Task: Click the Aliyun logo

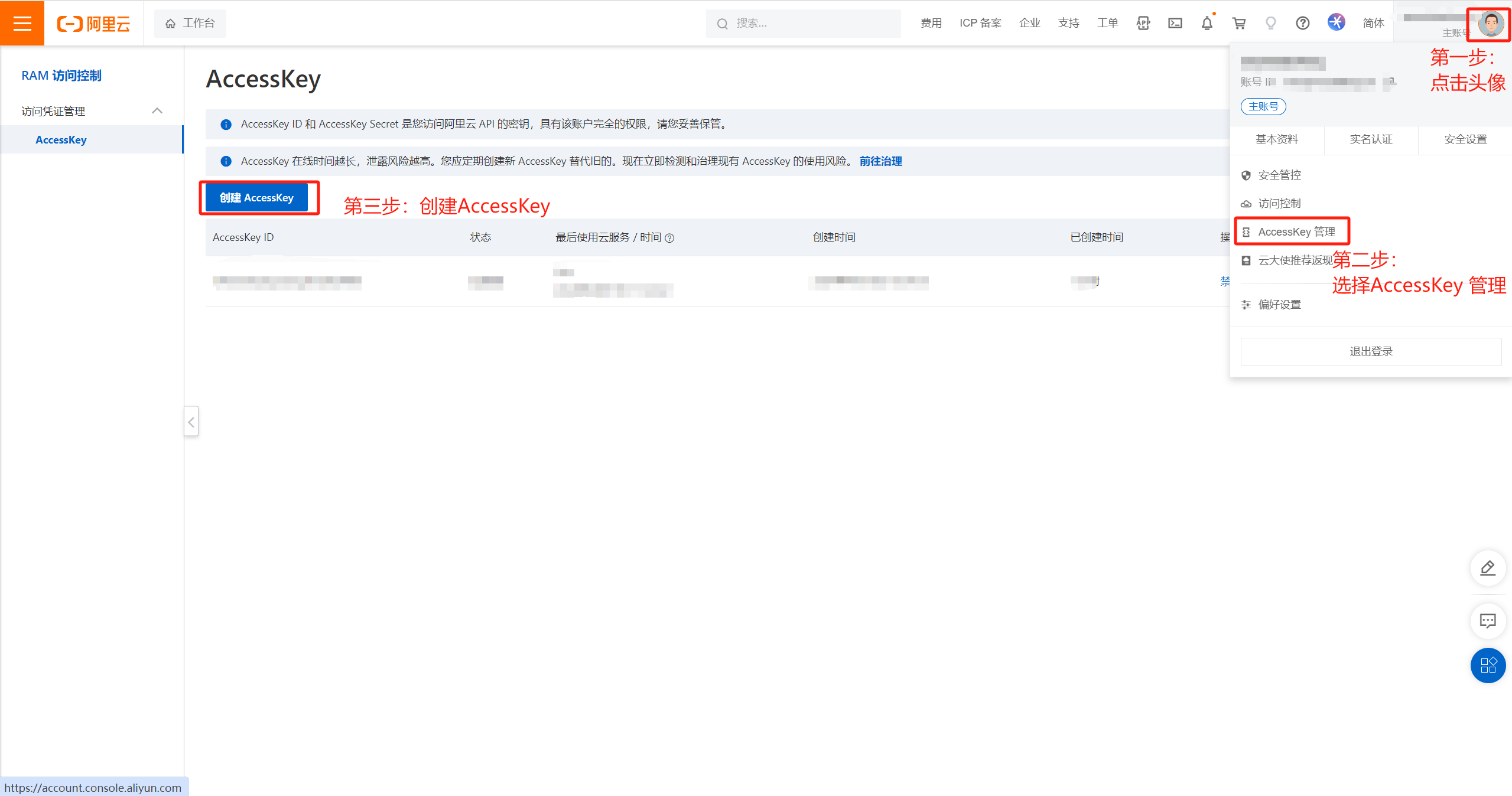Action: pyautogui.click(x=93, y=24)
